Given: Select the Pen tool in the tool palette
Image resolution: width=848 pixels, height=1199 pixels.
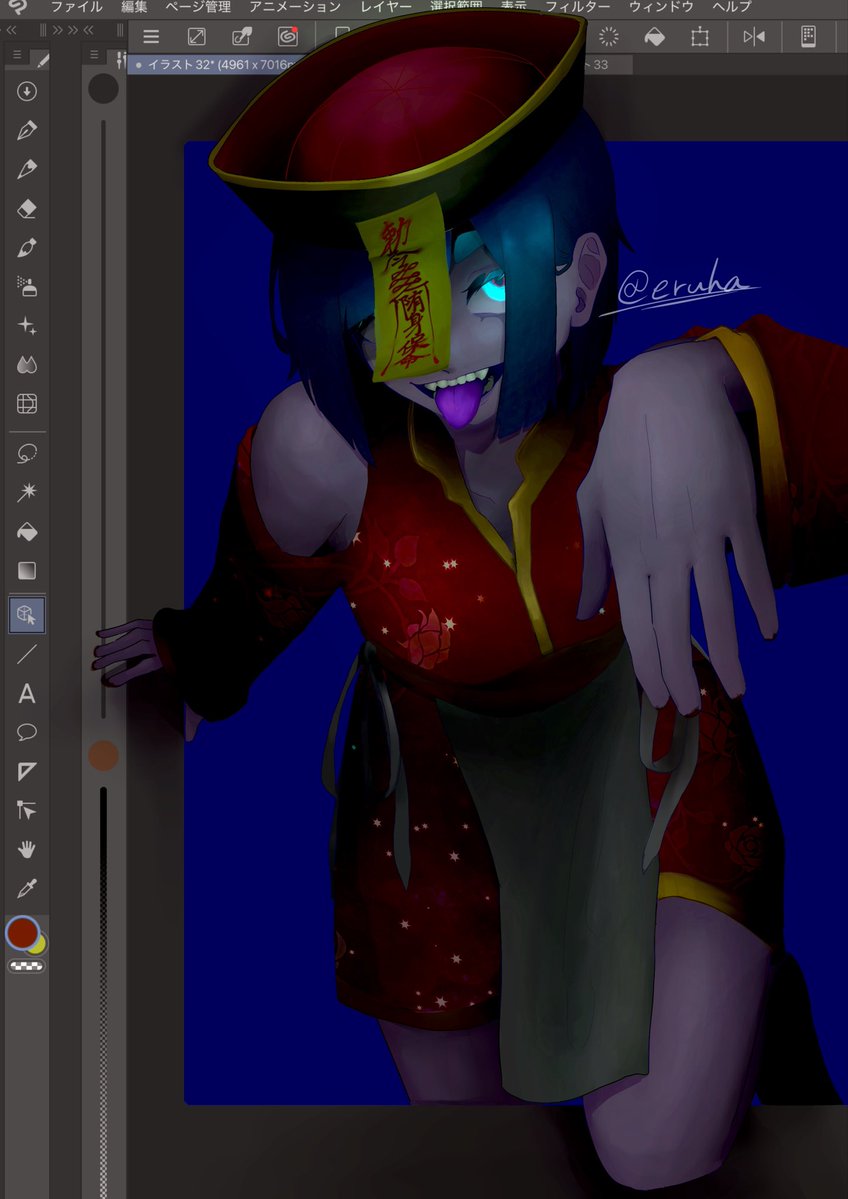Looking at the screenshot, I should tap(27, 130).
